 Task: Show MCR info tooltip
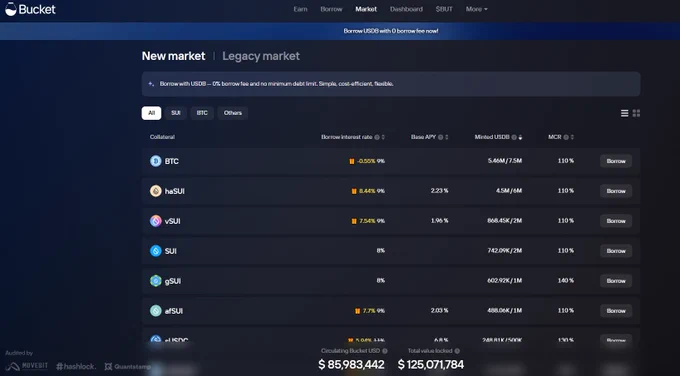coord(566,137)
